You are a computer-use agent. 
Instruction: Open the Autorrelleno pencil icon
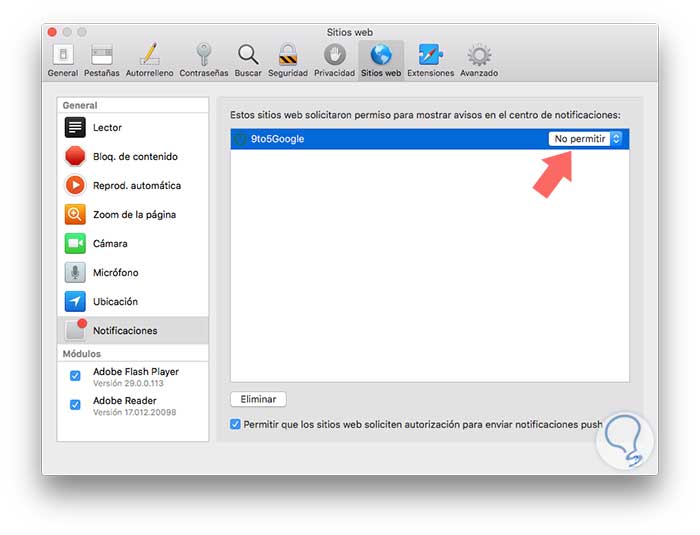coord(150,54)
